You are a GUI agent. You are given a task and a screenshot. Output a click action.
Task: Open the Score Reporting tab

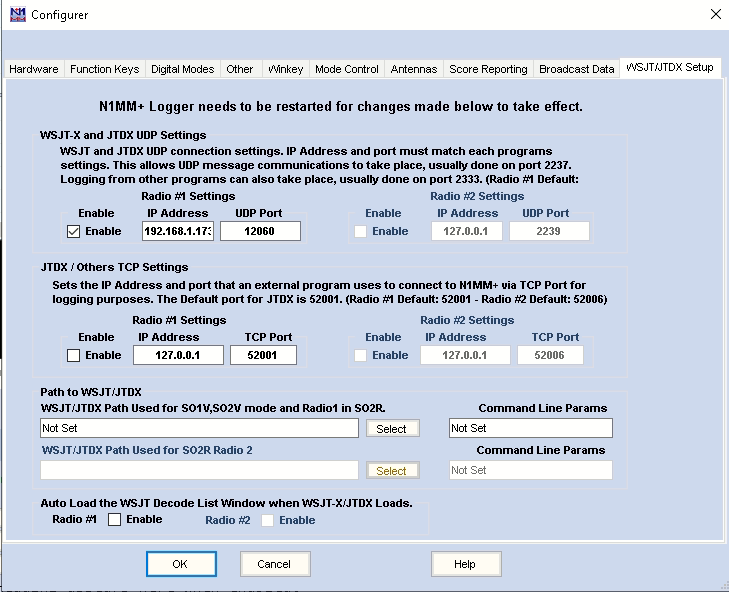488,69
